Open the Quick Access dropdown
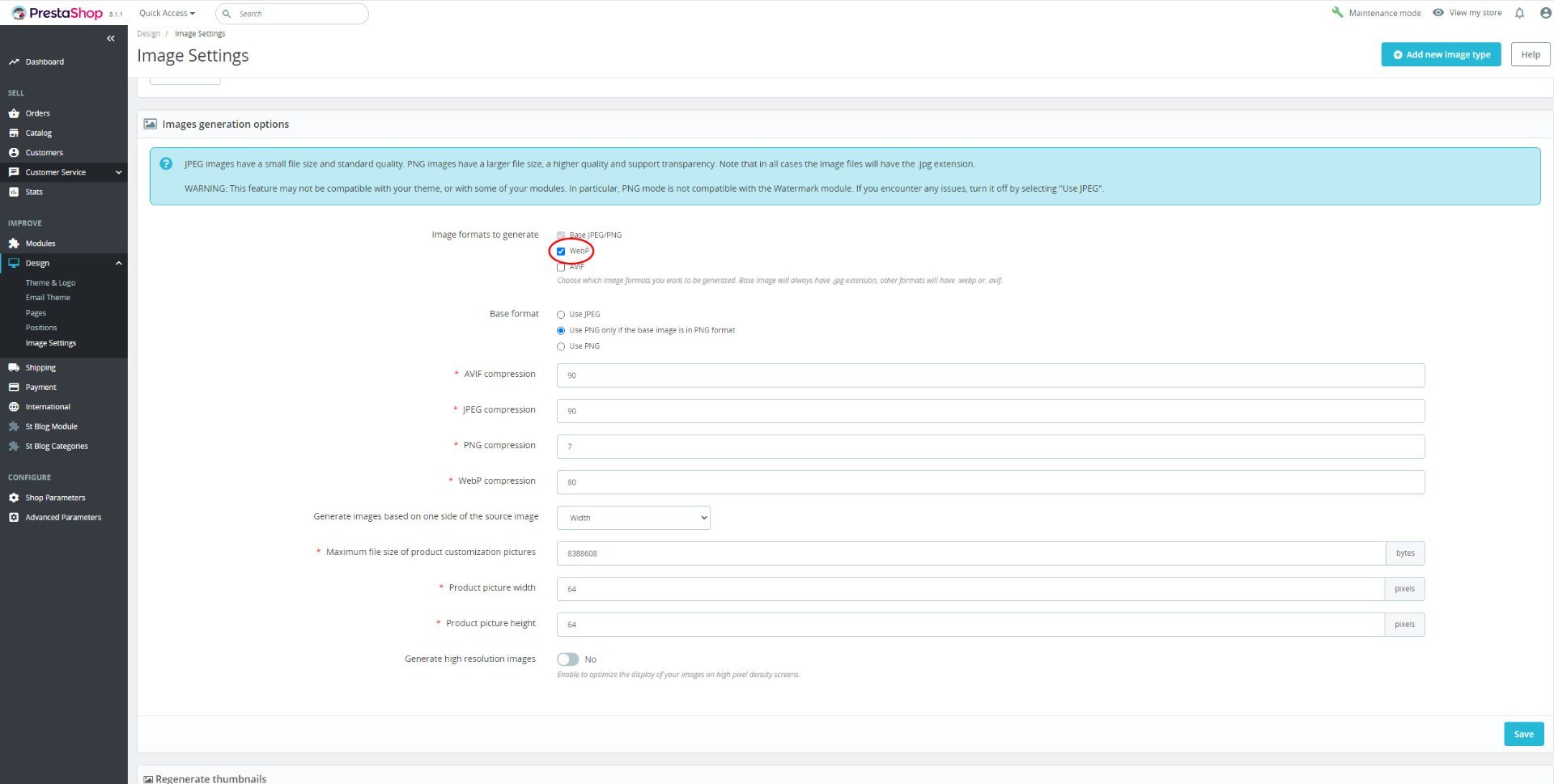 [x=167, y=13]
